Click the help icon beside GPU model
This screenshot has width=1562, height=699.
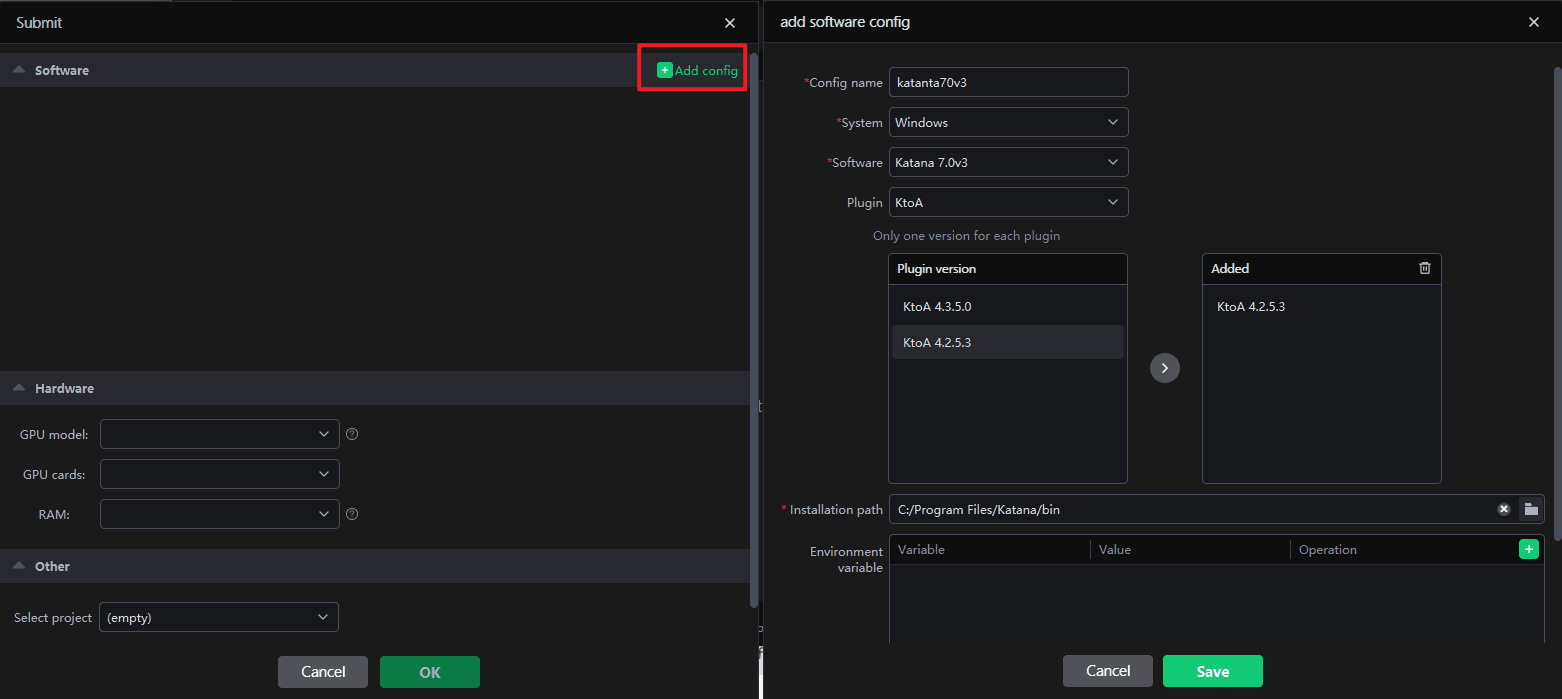pos(352,434)
